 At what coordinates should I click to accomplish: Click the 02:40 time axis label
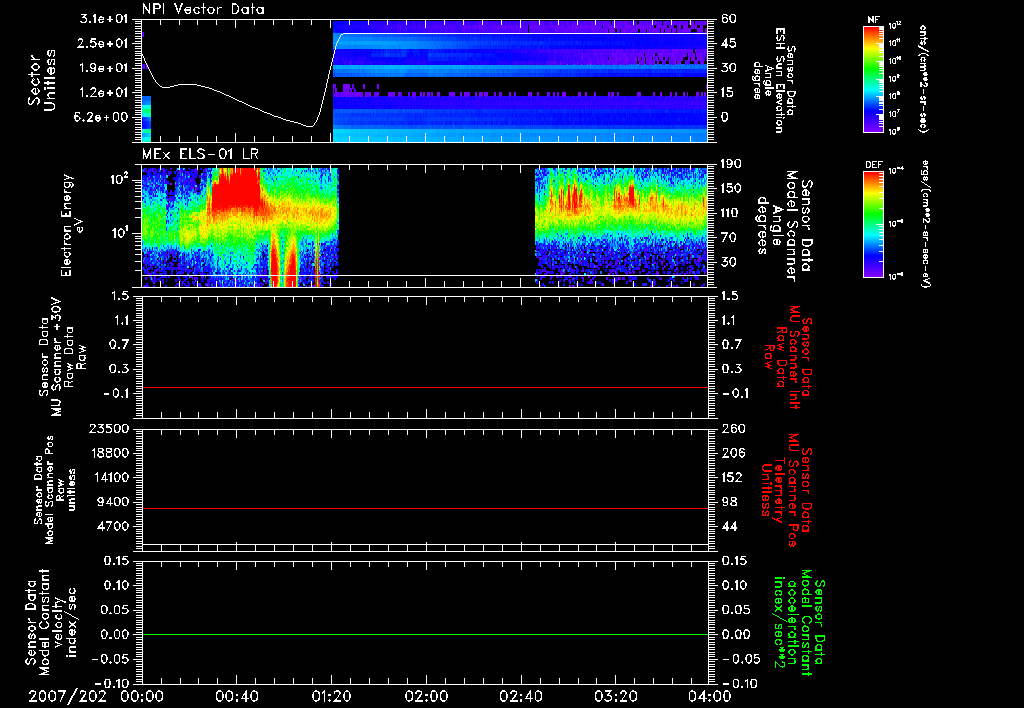tap(521, 695)
